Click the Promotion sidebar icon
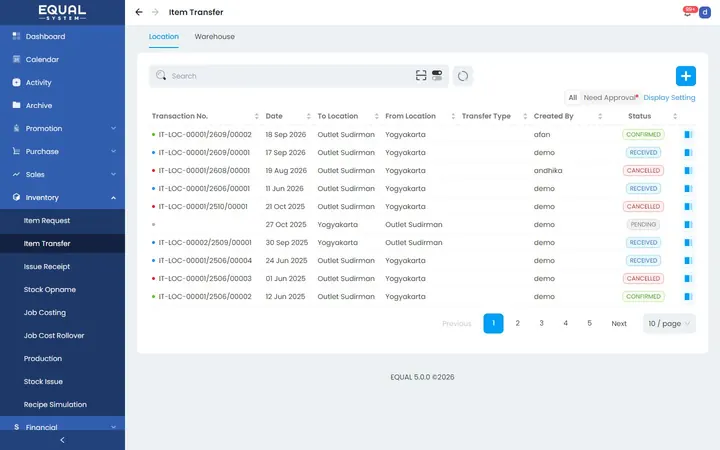This screenshot has height=450, width=720. click(x=17, y=128)
